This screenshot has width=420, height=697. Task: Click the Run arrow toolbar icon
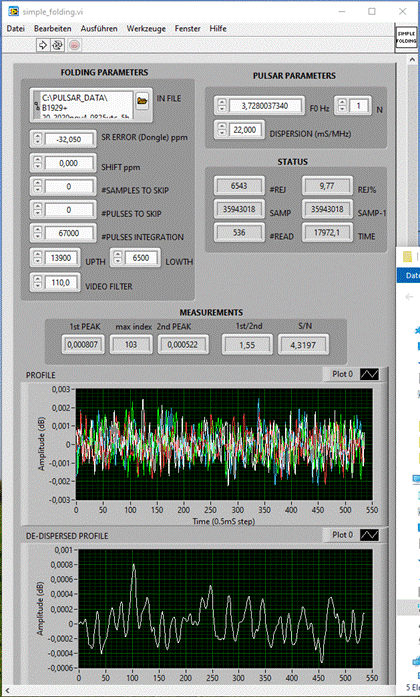coord(43,45)
